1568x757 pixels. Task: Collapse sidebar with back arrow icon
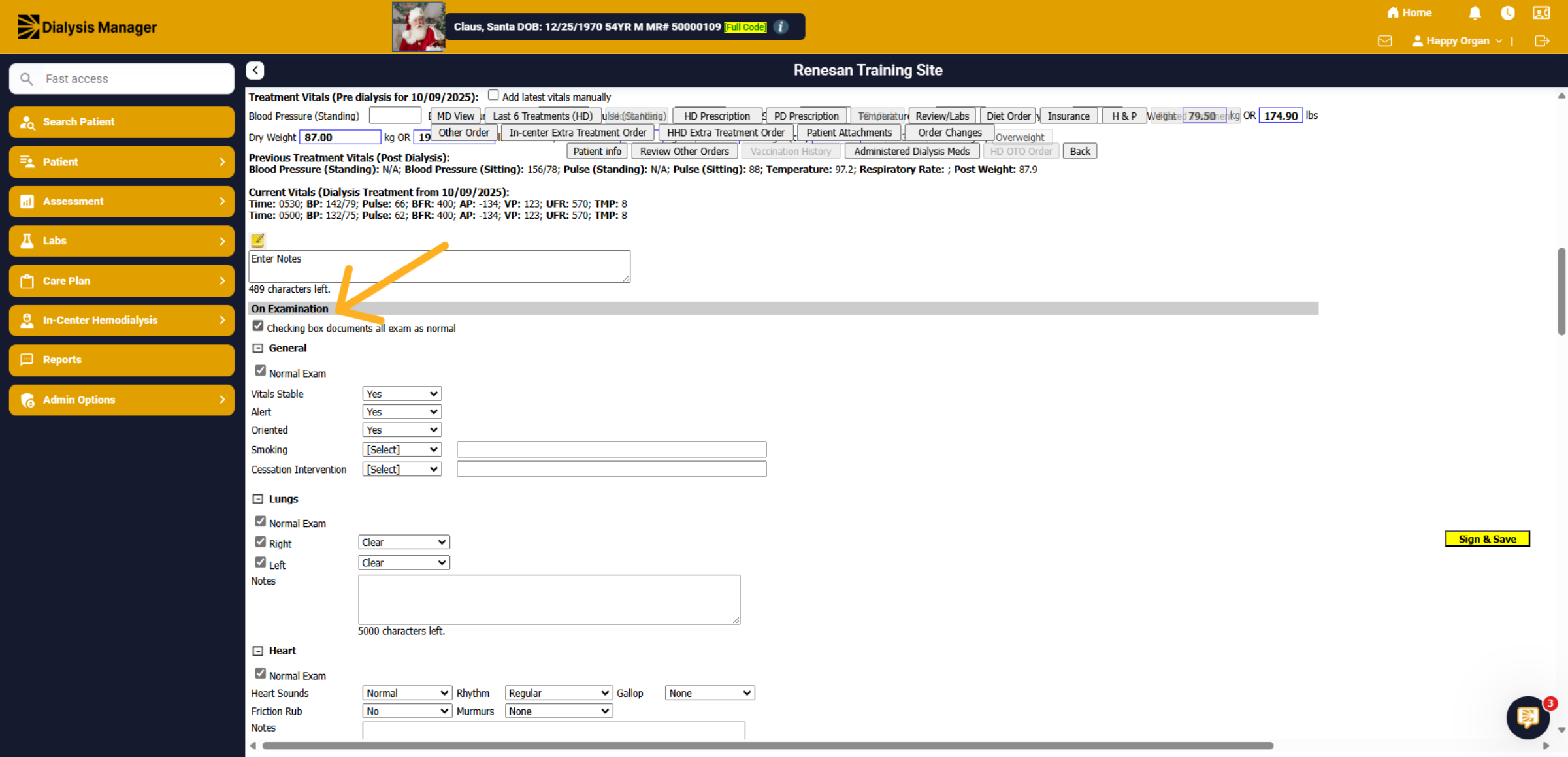pos(255,71)
